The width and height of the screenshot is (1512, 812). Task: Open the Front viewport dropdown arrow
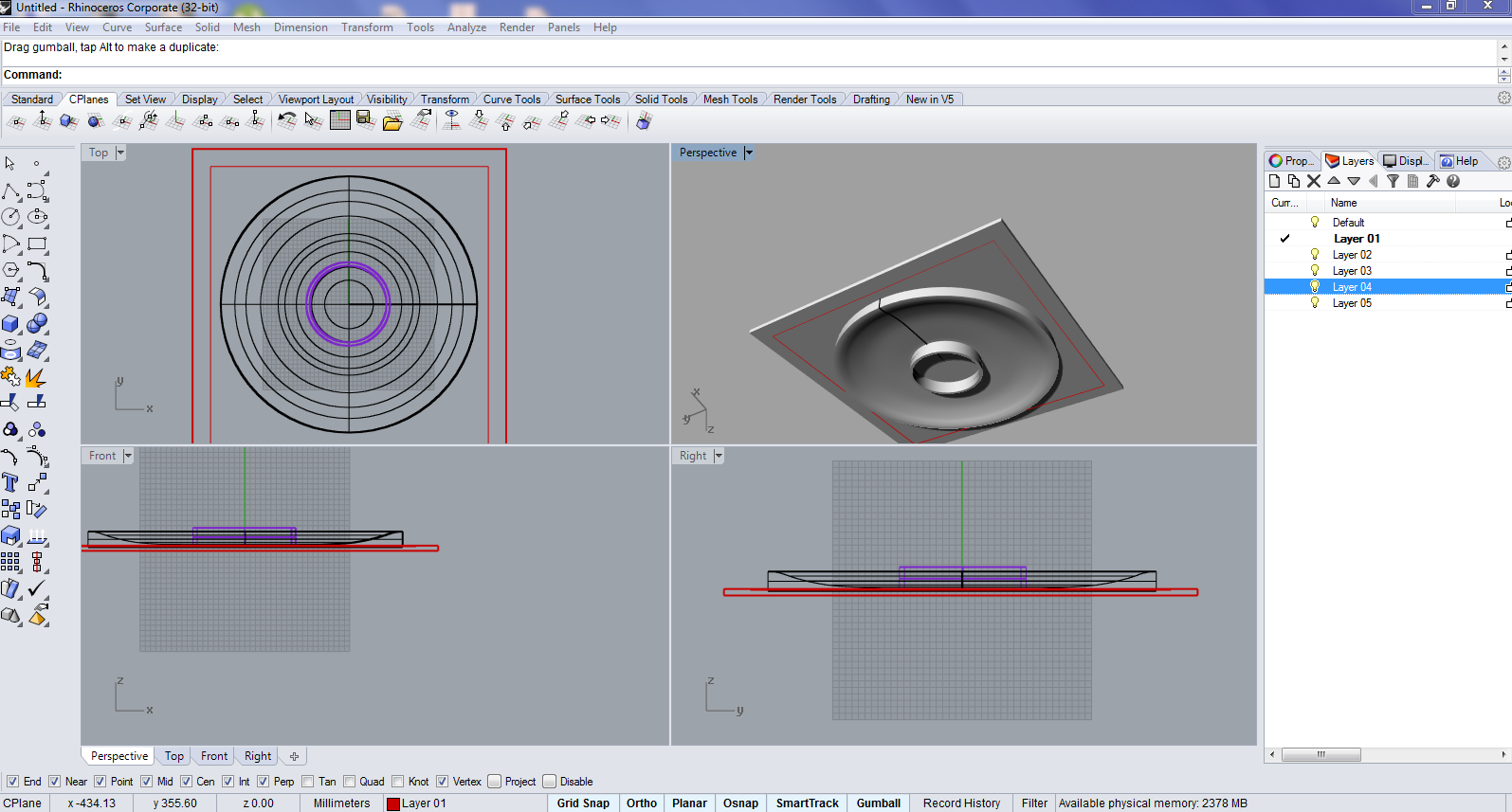tap(128, 456)
